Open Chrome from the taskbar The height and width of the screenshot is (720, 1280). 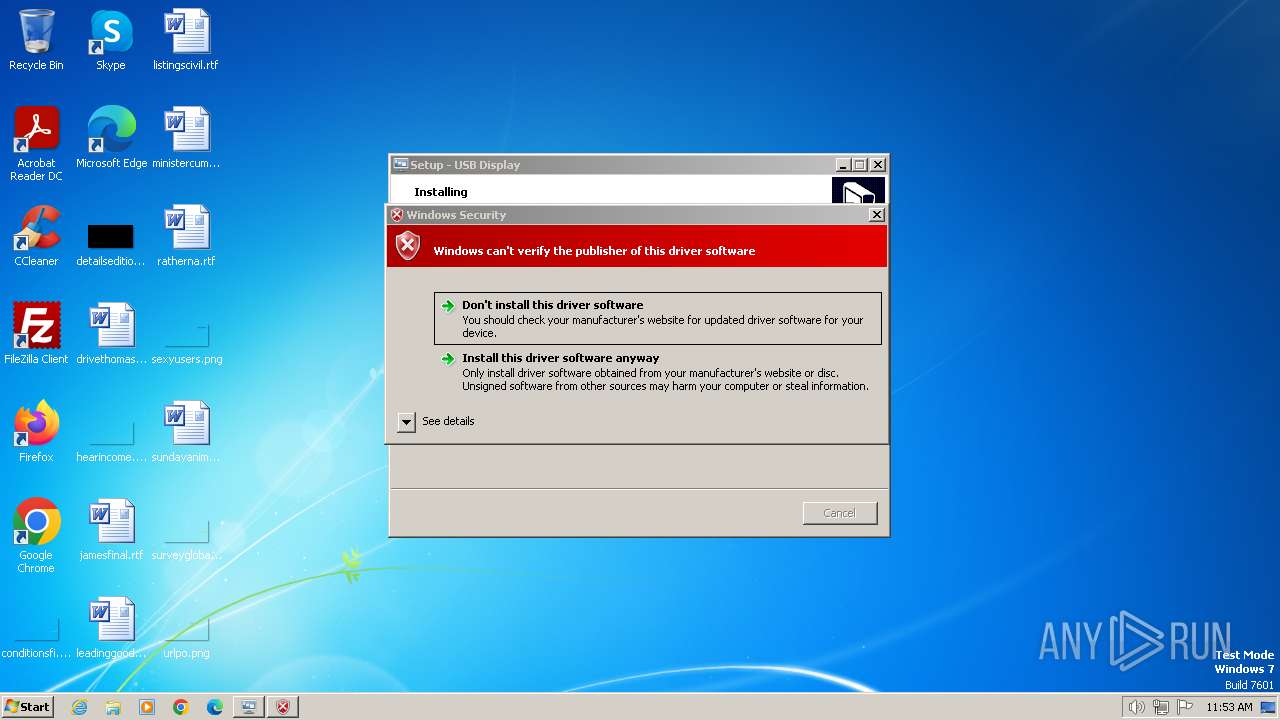tap(181, 707)
